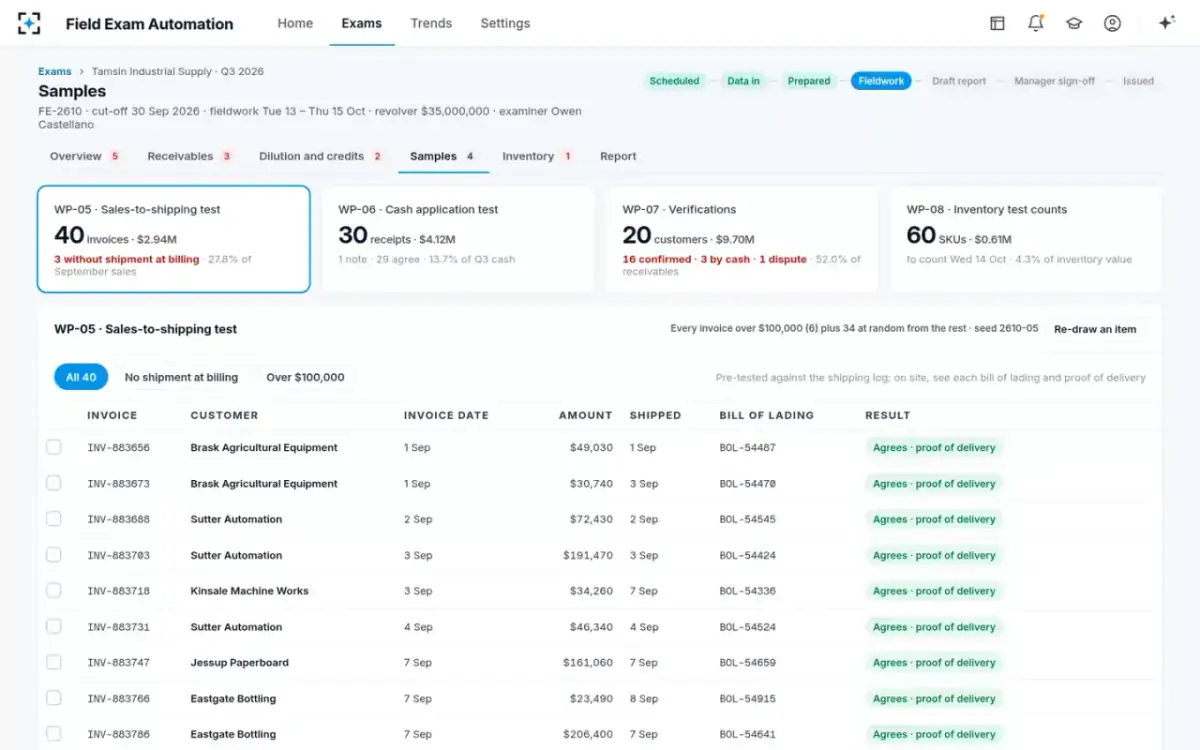Filter invoices Over $100,000
This screenshot has width=1200, height=750.
click(305, 377)
